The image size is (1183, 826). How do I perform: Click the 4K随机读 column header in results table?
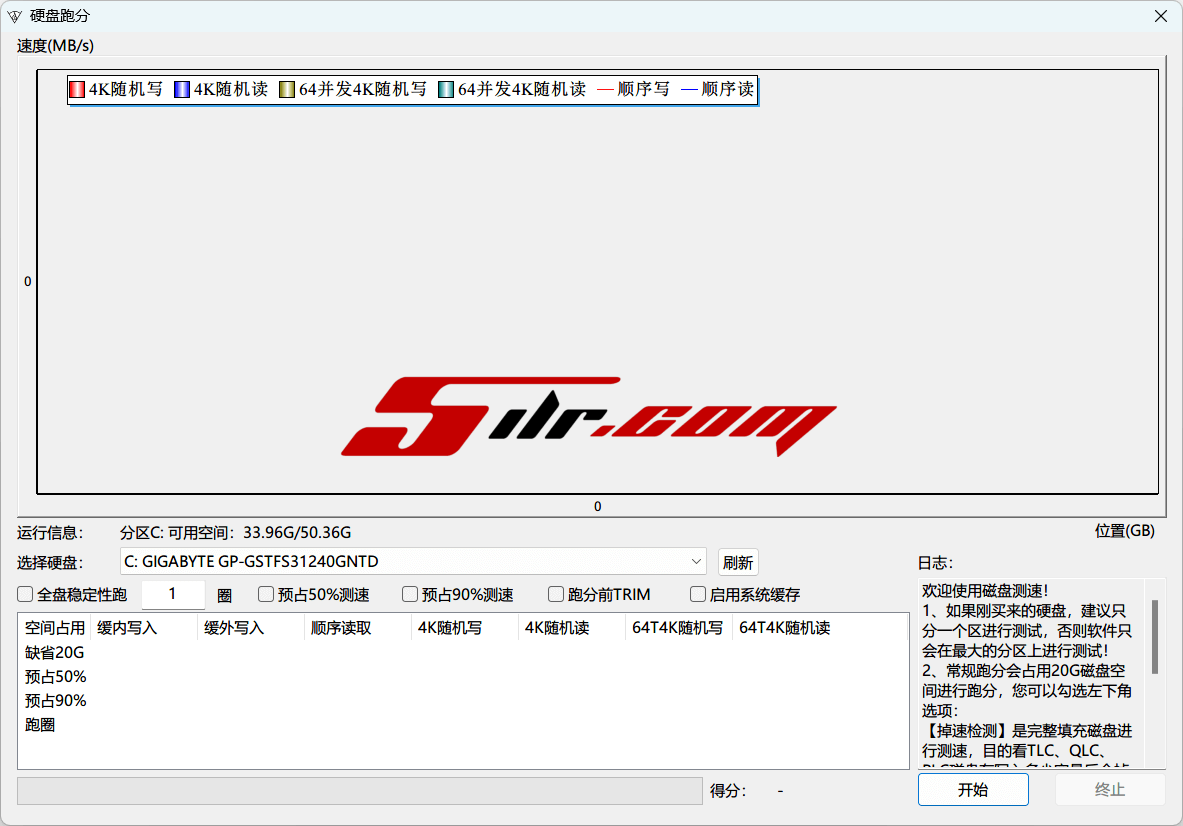(x=573, y=628)
